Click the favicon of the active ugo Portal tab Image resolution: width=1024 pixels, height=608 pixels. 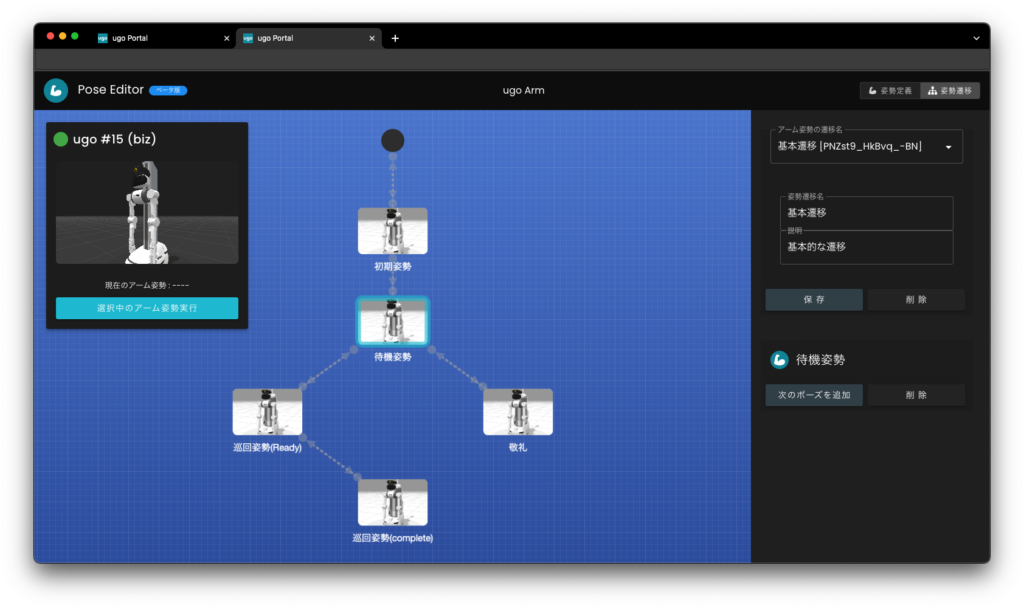(248, 39)
